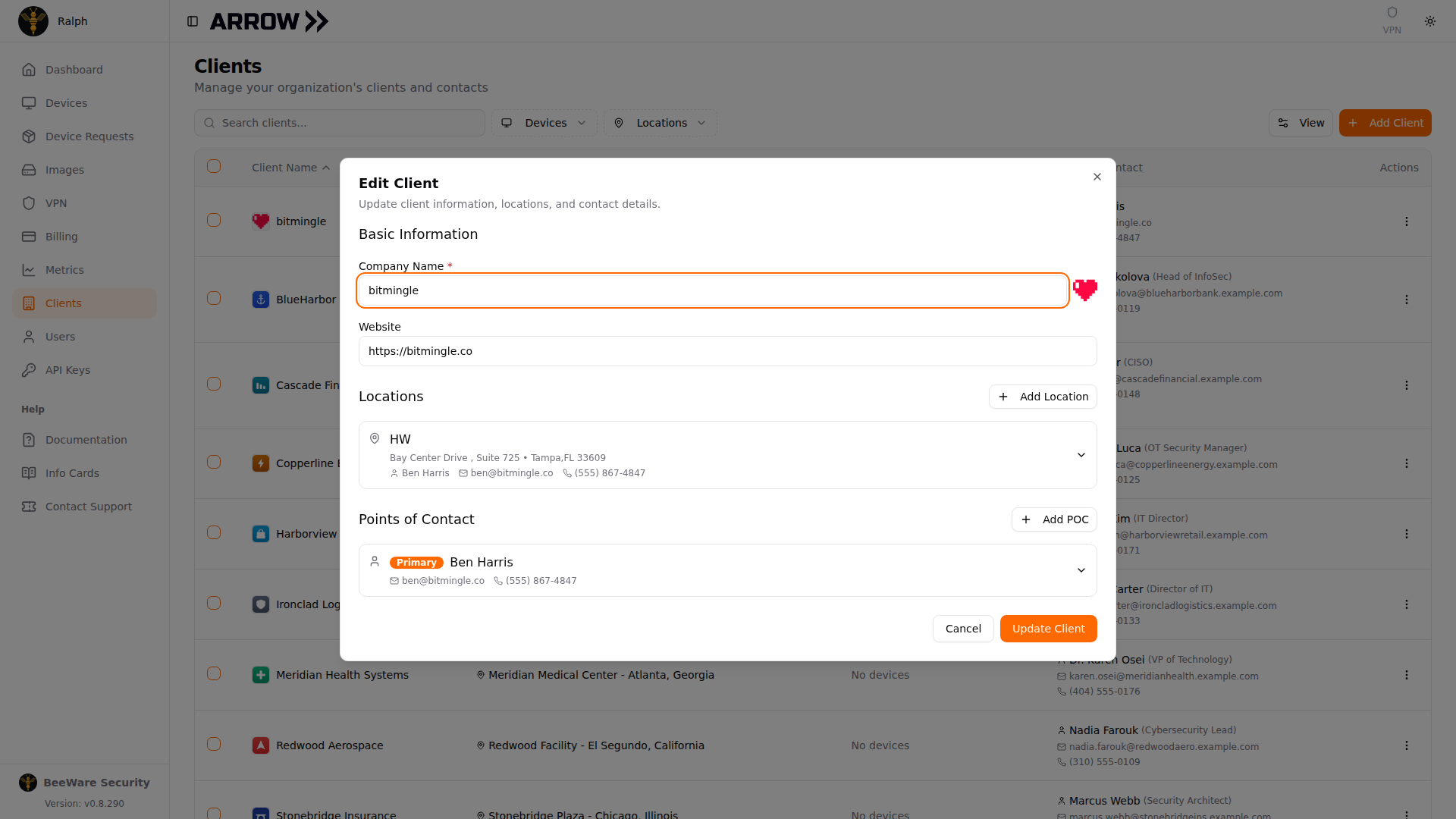
Task: Open the View options menu
Action: click(1301, 123)
